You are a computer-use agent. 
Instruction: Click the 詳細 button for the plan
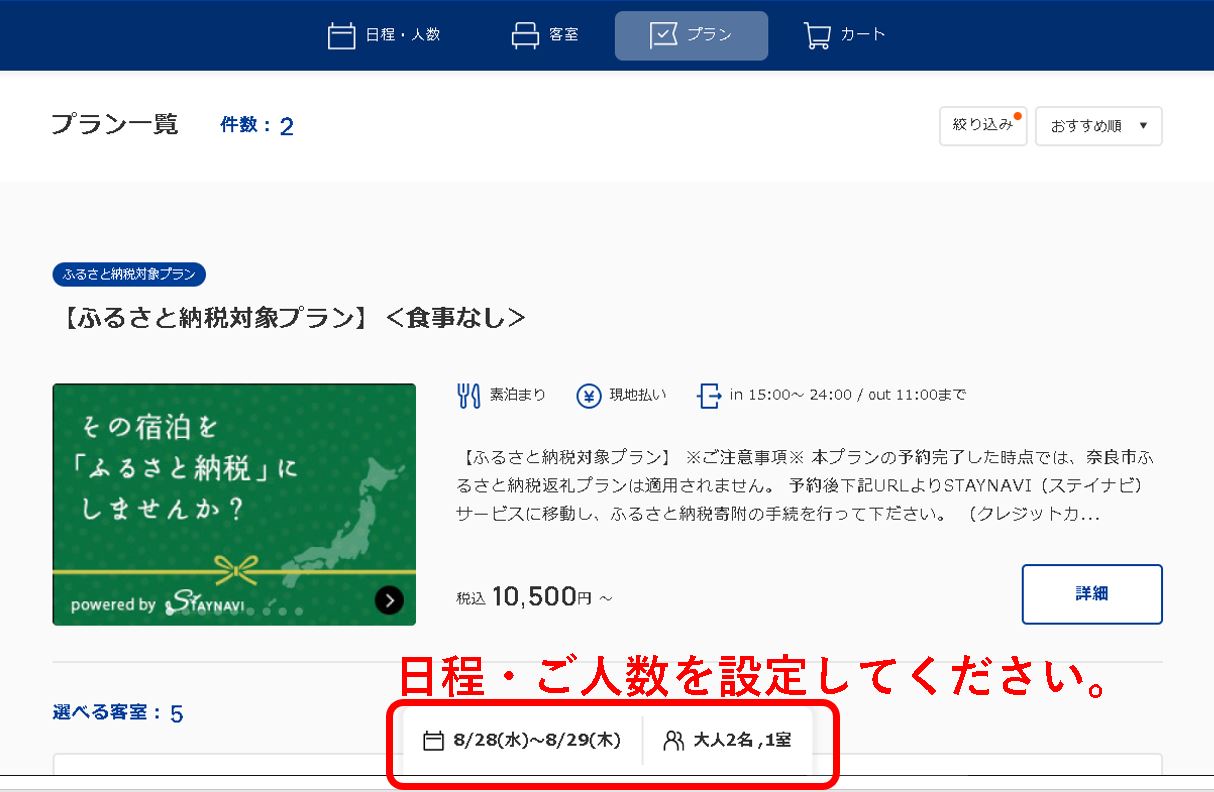(1091, 594)
